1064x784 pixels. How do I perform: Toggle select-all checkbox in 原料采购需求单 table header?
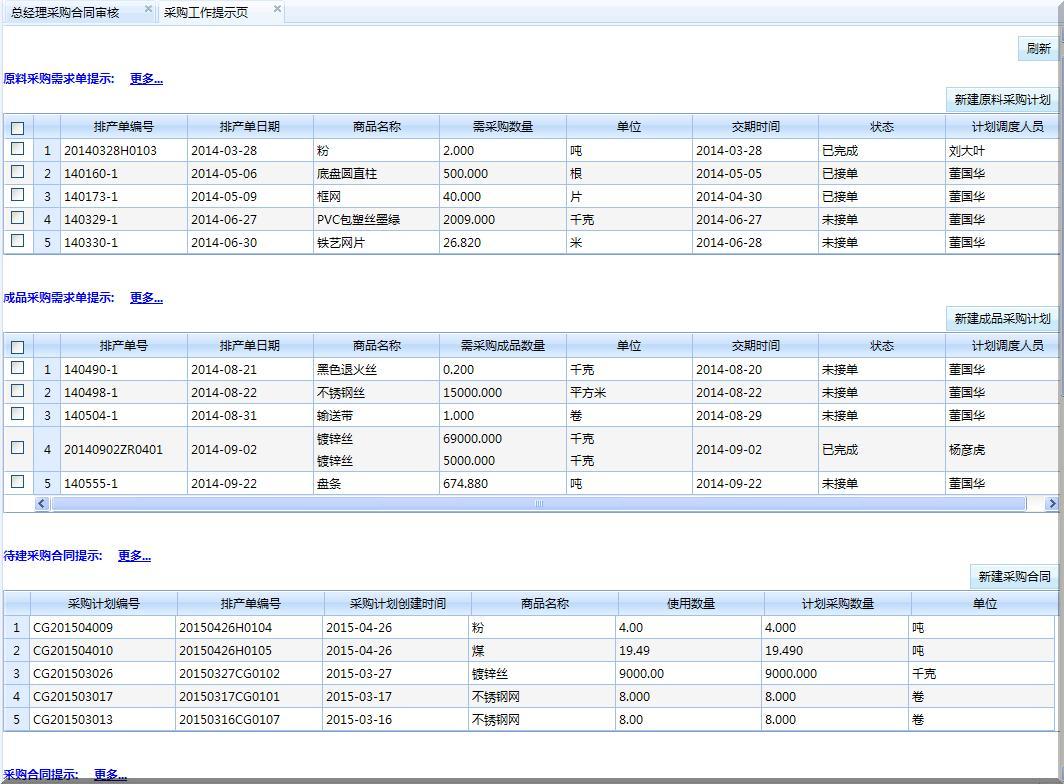[17, 128]
